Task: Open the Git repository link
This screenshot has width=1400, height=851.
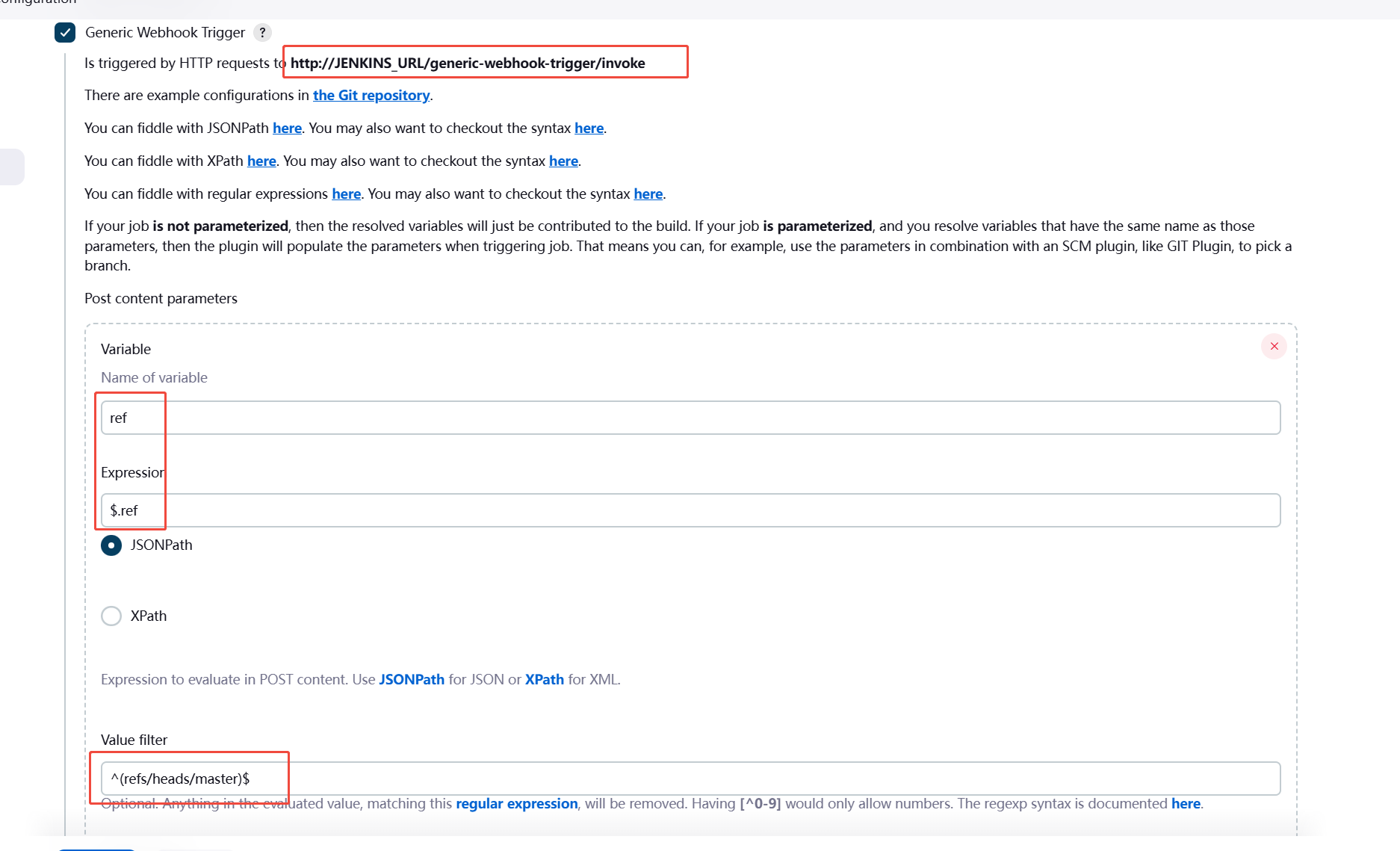Action: pyautogui.click(x=371, y=95)
